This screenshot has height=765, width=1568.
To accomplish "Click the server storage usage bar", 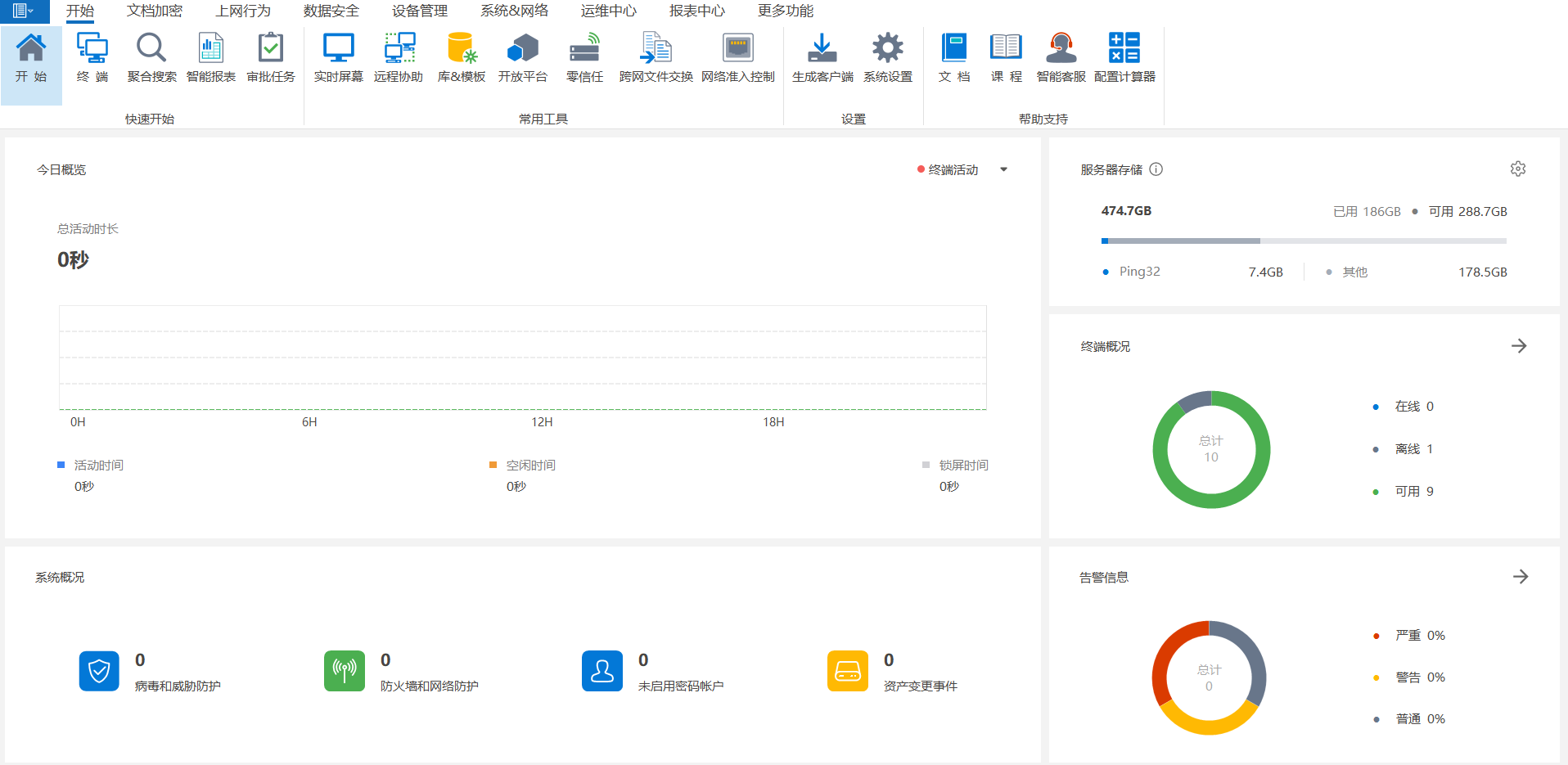I will pyautogui.click(x=1303, y=241).
